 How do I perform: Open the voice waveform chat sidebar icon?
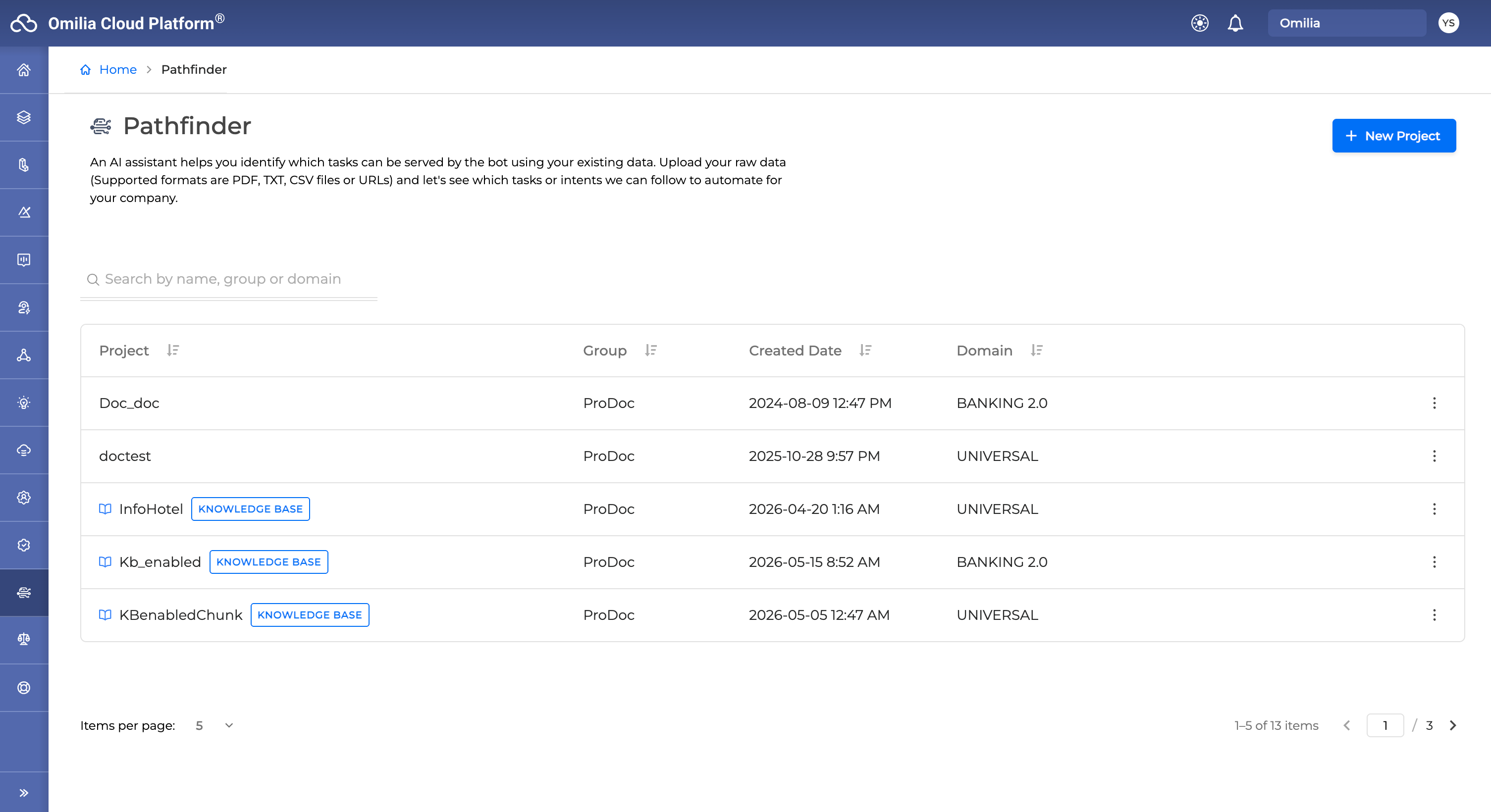coord(24,259)
